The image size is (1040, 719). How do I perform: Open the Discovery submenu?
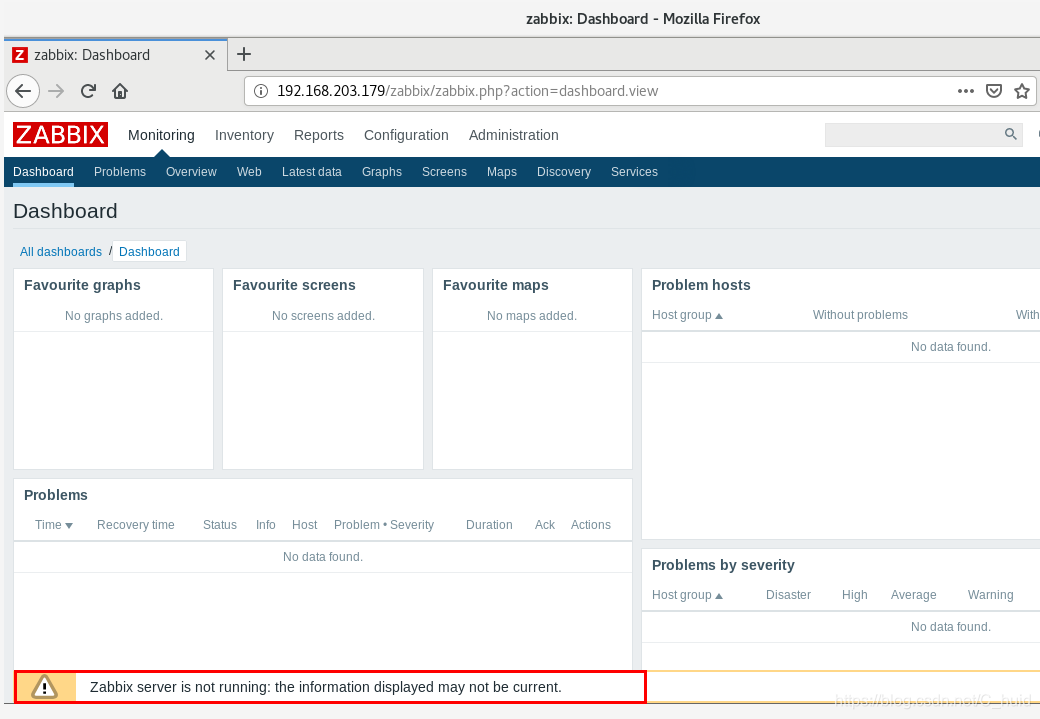(x=564, y=172)
